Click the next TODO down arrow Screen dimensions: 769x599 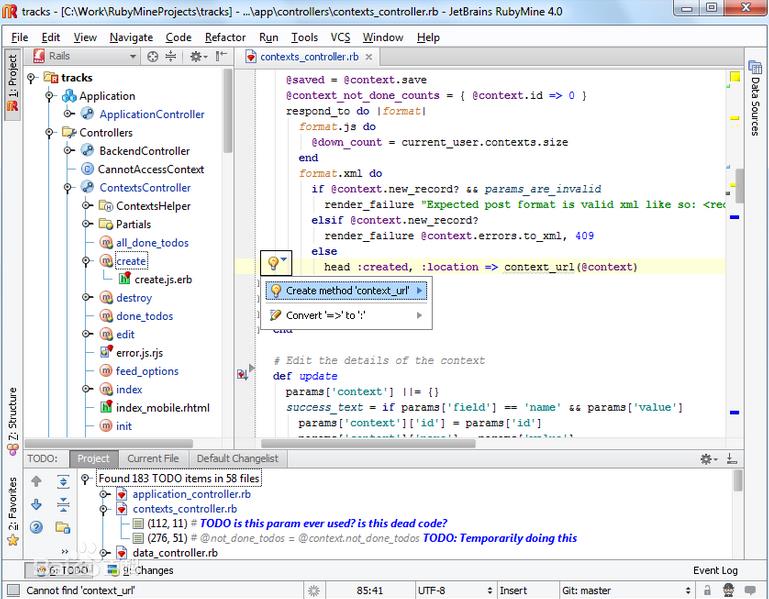37,505
